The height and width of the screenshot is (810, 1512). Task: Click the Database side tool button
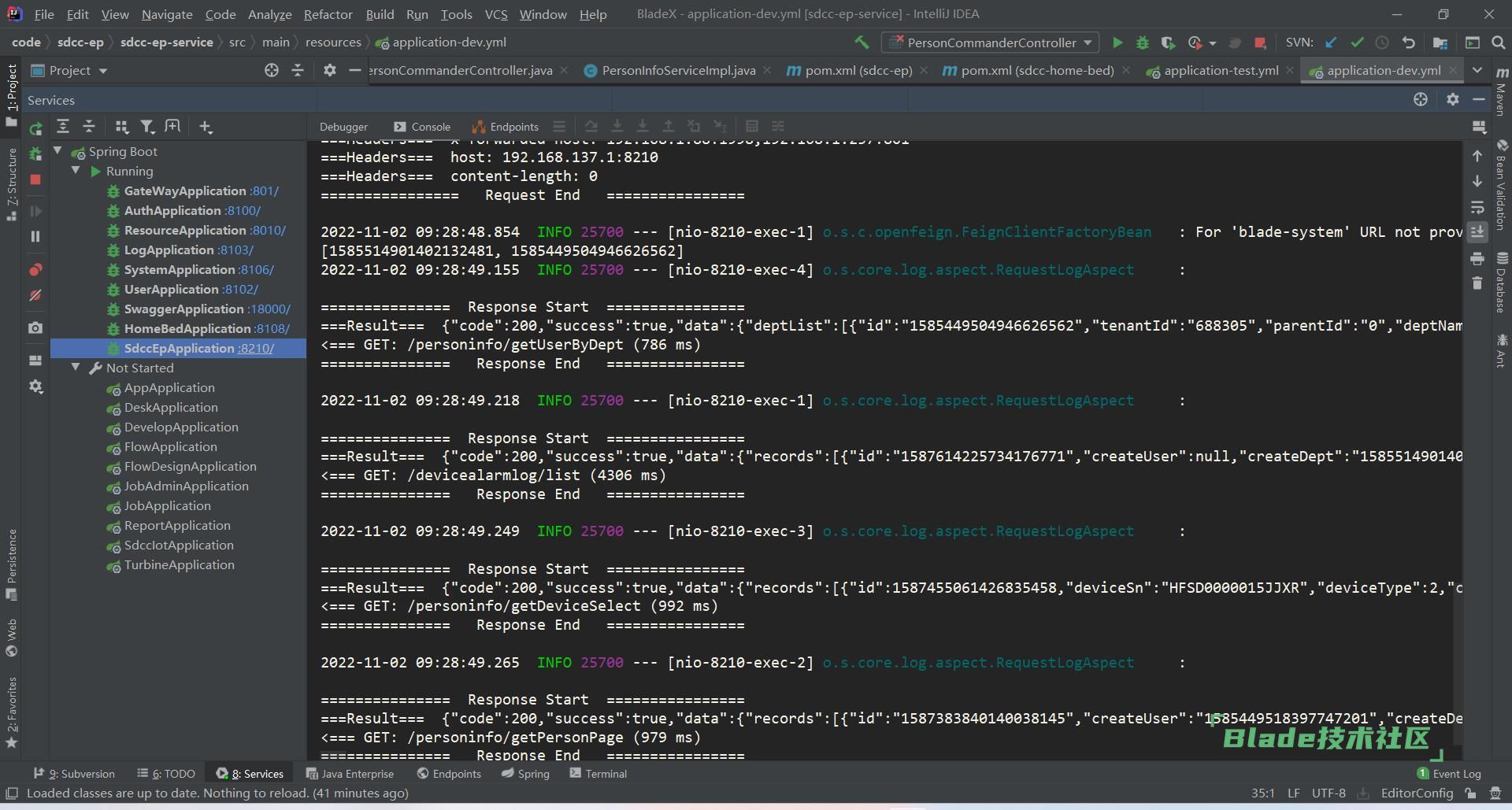coord(1501,282)
